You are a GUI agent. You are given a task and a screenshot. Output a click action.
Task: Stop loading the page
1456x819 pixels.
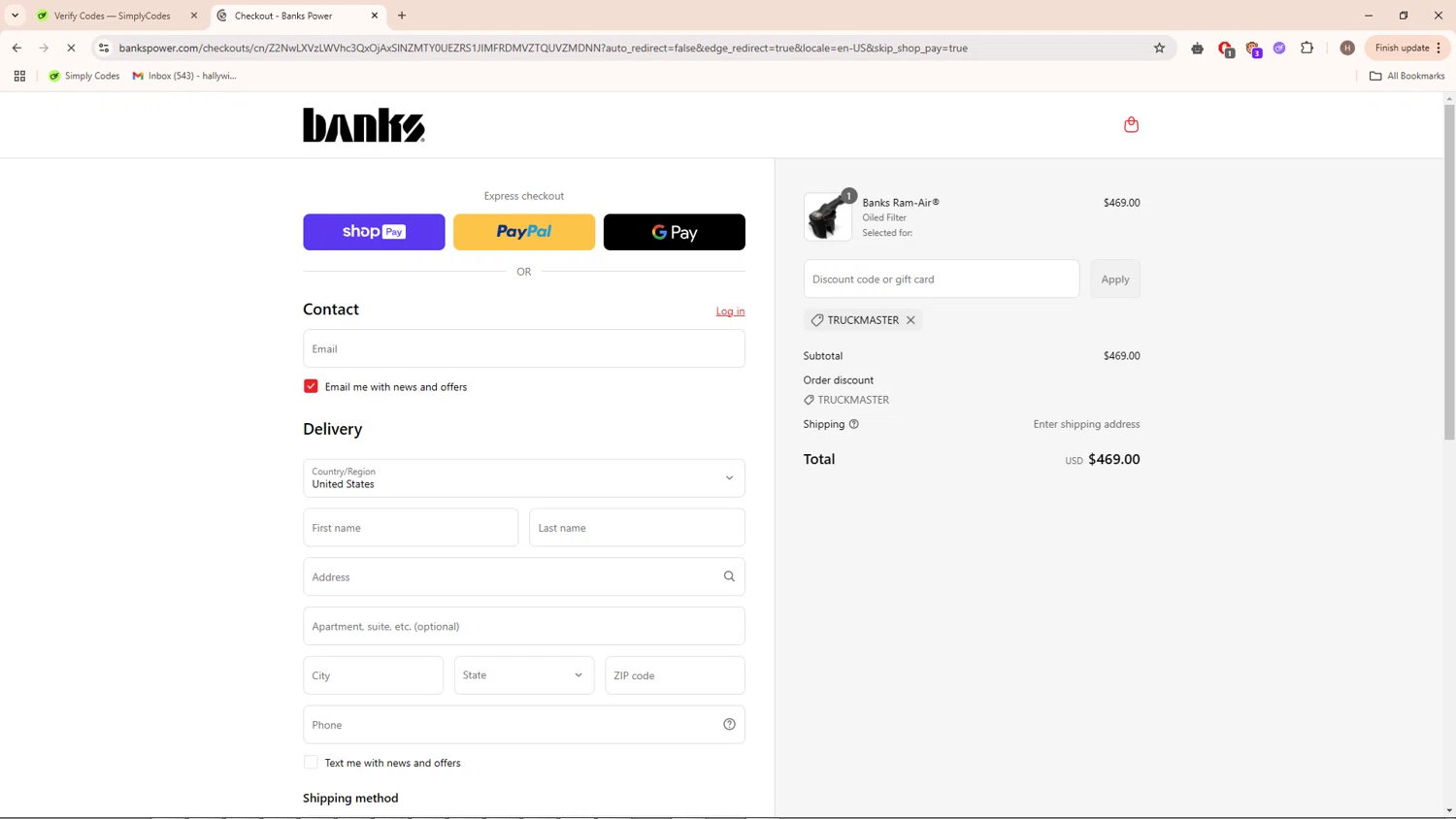point(71,48)
